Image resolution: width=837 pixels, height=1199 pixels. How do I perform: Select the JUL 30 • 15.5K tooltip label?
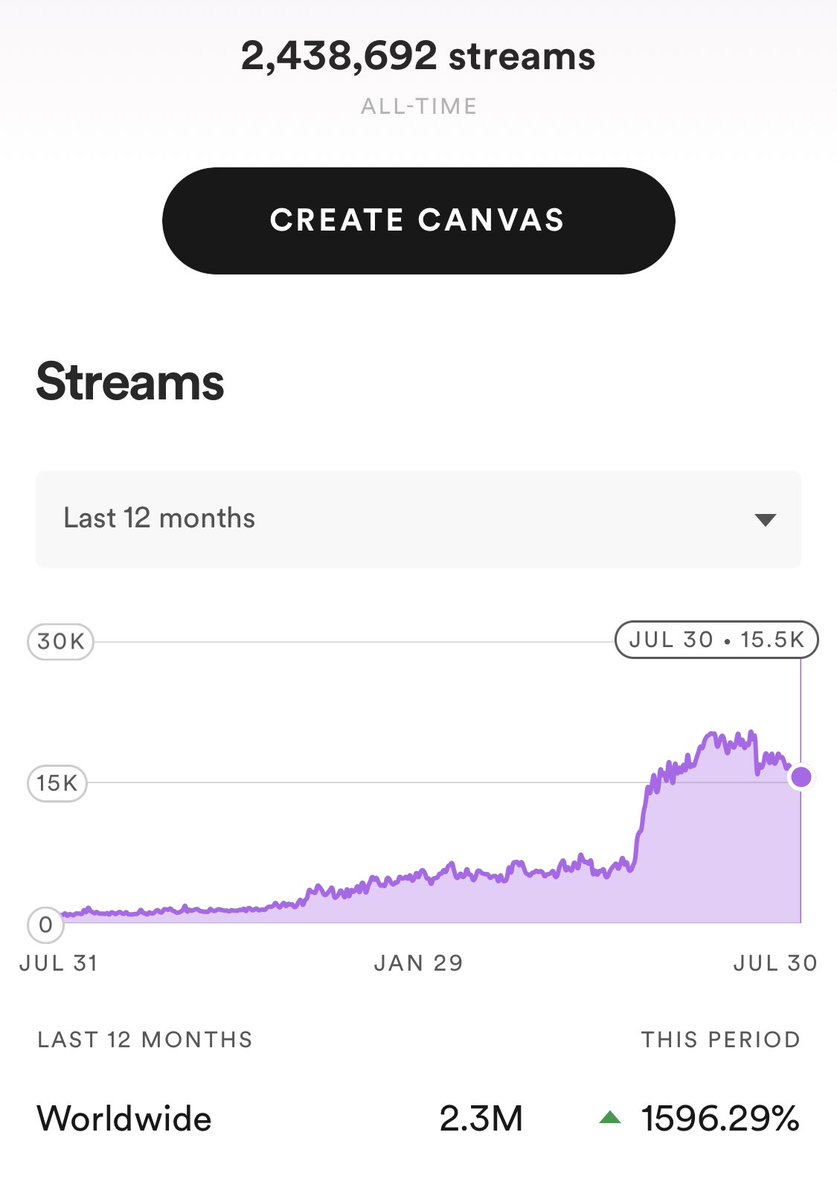(716, 639)
